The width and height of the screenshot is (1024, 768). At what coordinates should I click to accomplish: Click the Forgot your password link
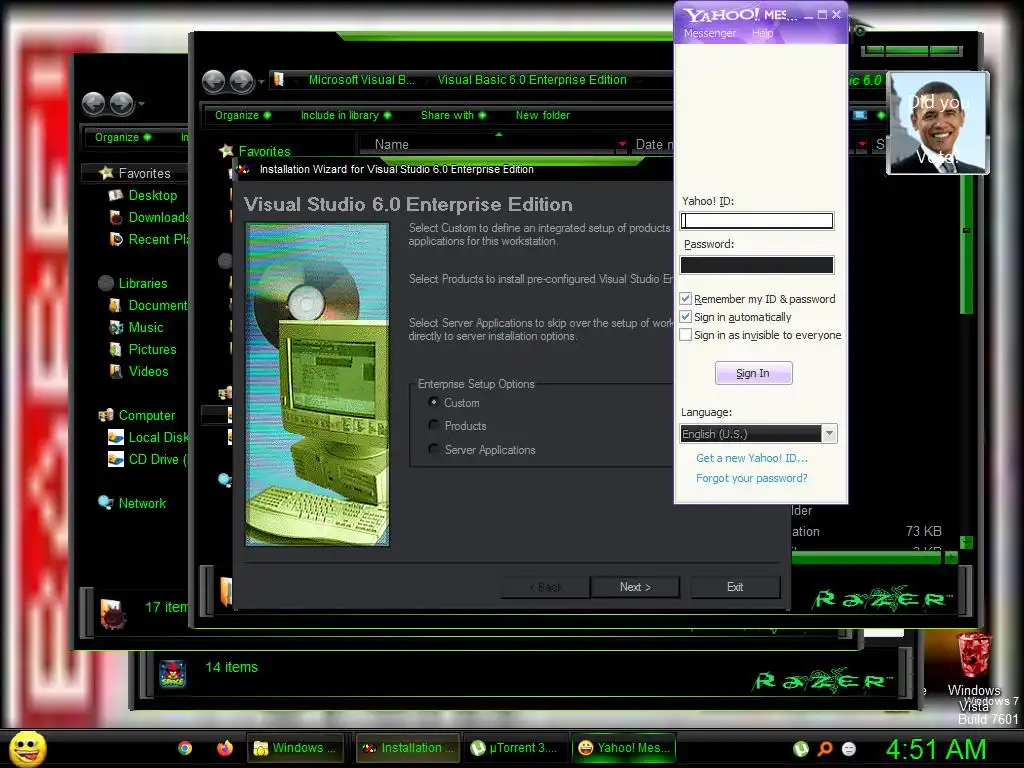pyautogui.click(x=752, y=478)
